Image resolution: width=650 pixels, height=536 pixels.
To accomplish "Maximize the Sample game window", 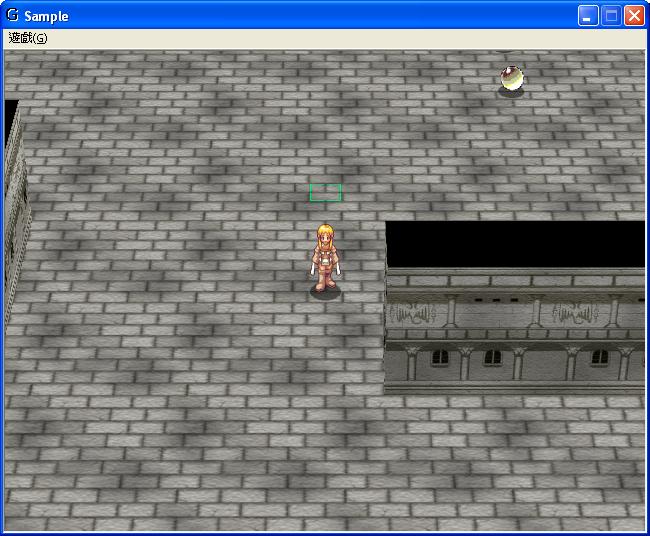I will 611,16.
